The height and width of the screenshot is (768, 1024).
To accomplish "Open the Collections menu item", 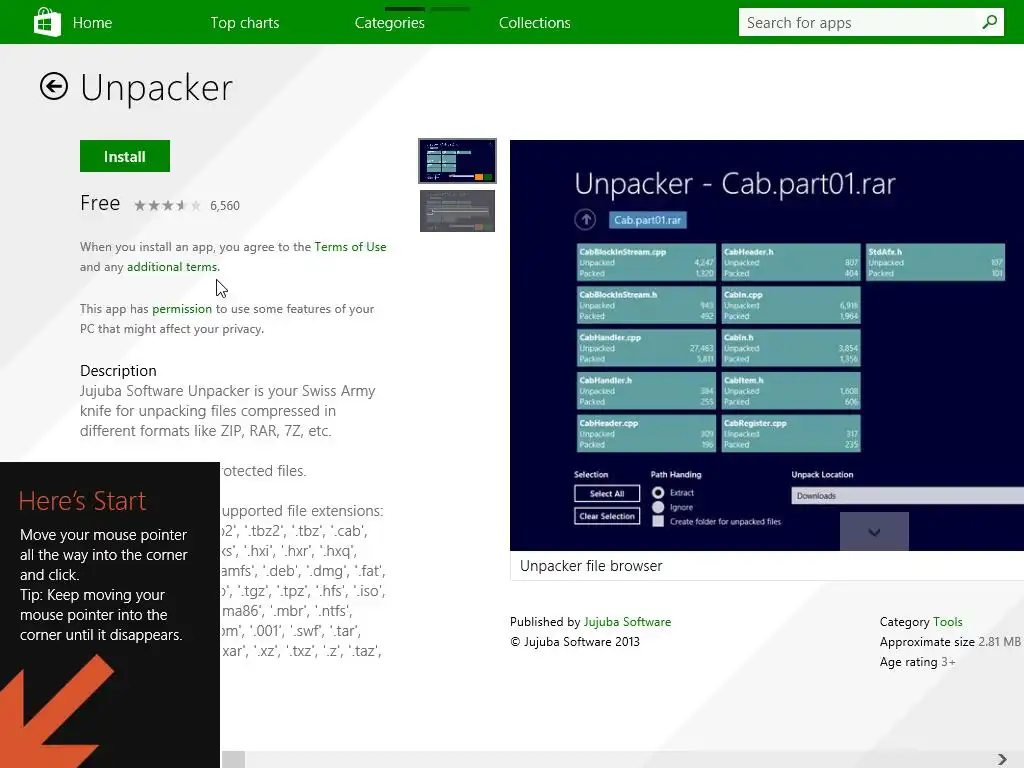I will 535,23.
